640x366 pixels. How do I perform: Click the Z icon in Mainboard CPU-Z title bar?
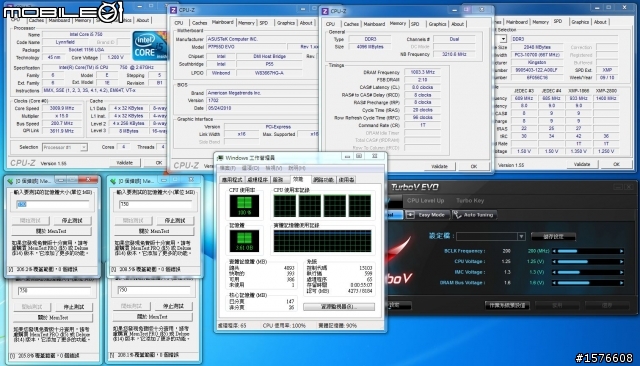[173, 10]
